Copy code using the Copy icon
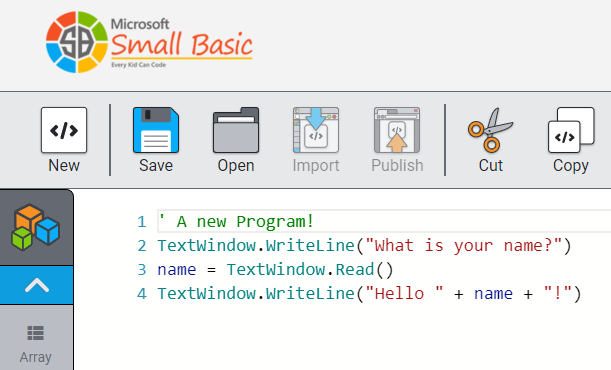Viewport: 611px width, 370px height. click(571, 130)
